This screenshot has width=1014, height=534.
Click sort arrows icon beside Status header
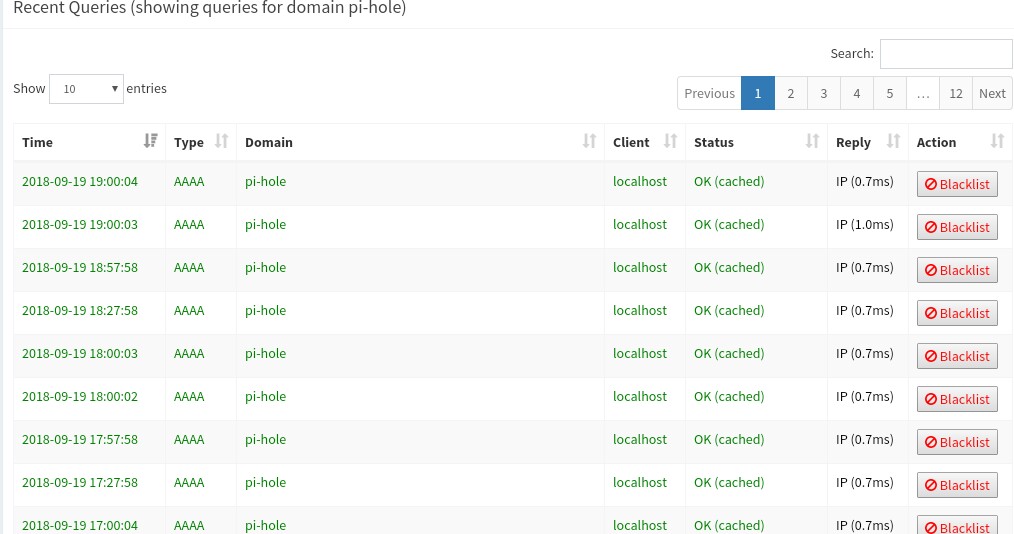[813, 142]
